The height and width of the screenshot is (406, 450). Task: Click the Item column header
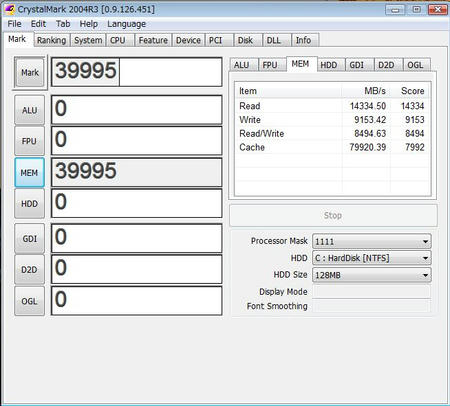288,91
